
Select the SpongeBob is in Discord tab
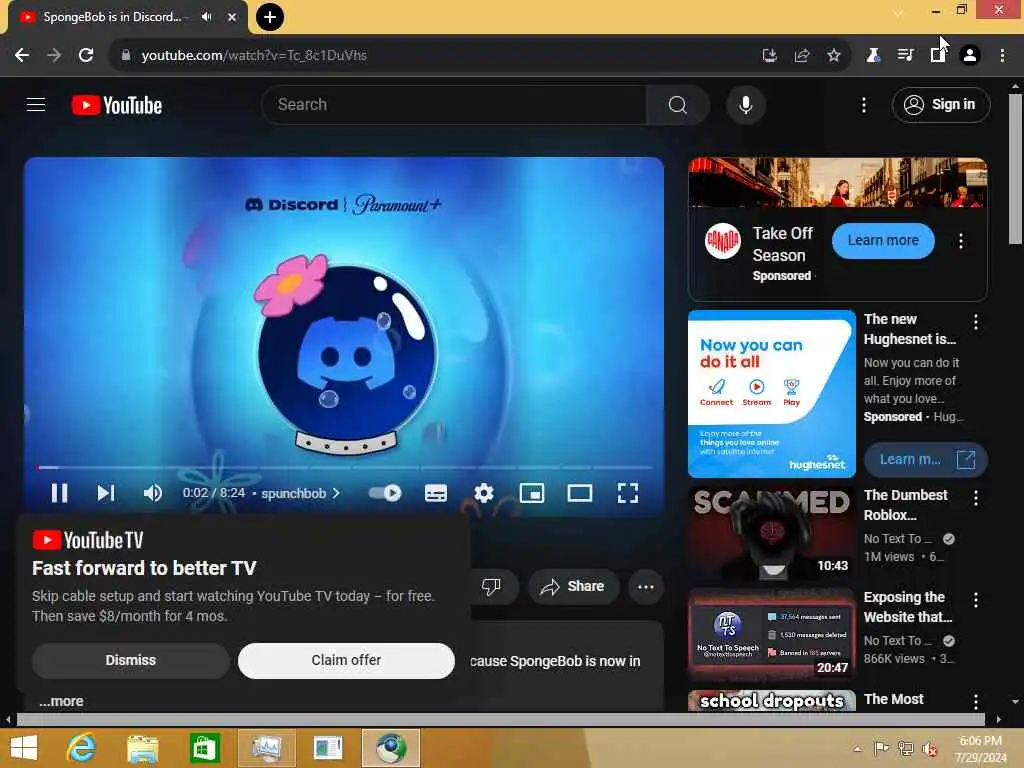click(x=112, y=17)
